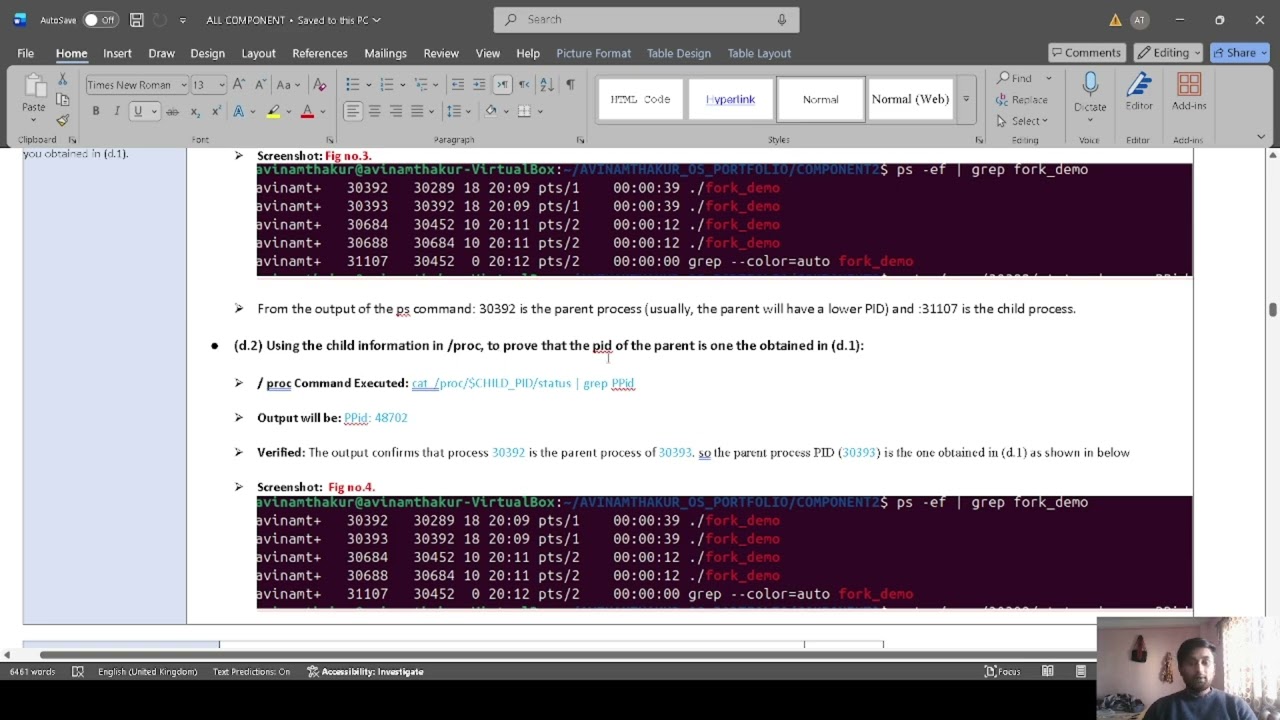Toggle left alignment of text
The height and width of the screenshot is (720, 1280).
click(353, 111)
